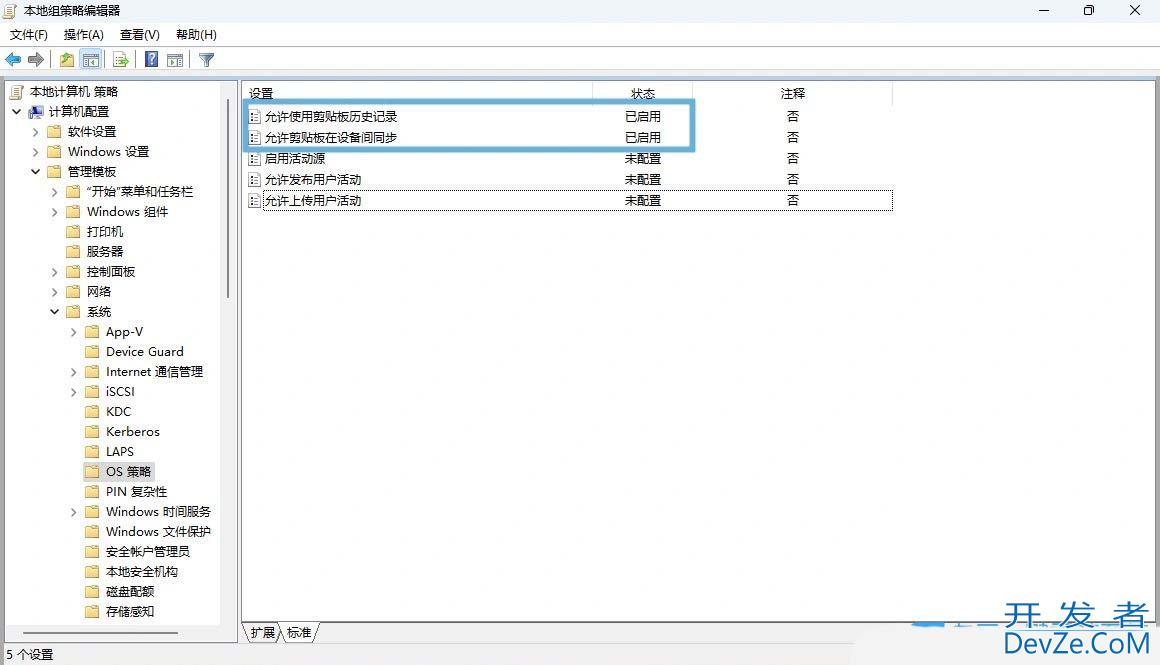1160x665 pixels.
Task: Expand the "开始"菜单和任务栏 node
Action: point(55,192)
